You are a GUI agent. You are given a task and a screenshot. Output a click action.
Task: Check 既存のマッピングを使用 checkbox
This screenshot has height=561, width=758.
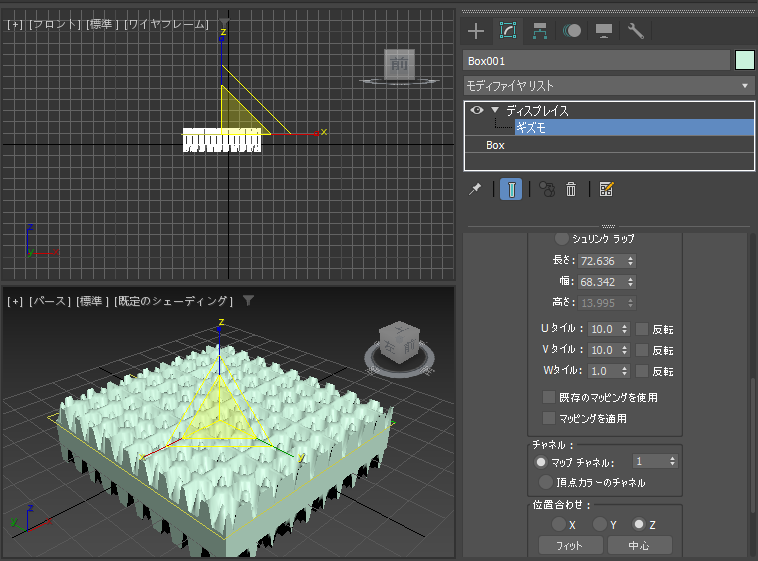549,397
